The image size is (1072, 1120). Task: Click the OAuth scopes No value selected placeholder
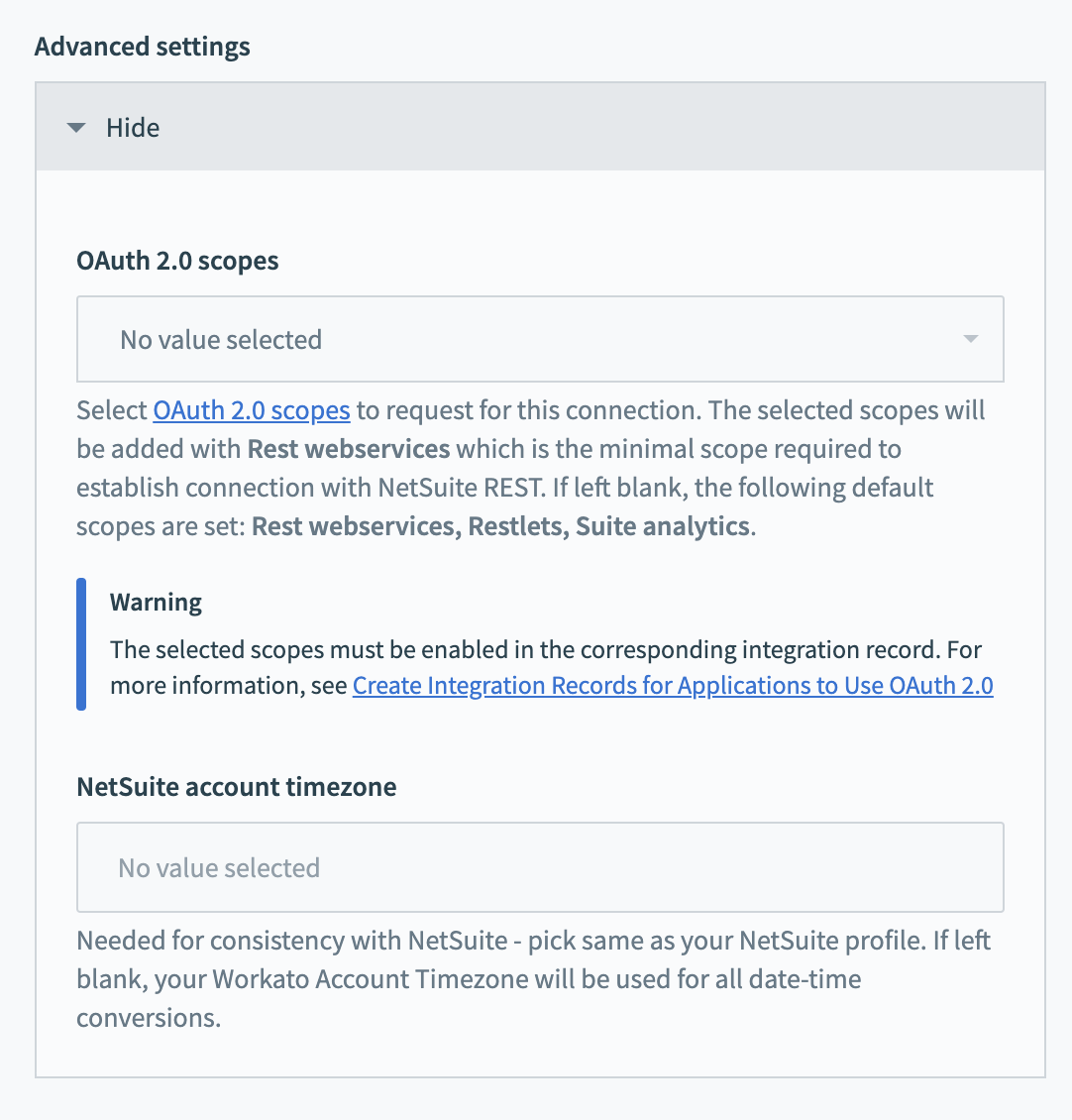[x=221, y=340]
